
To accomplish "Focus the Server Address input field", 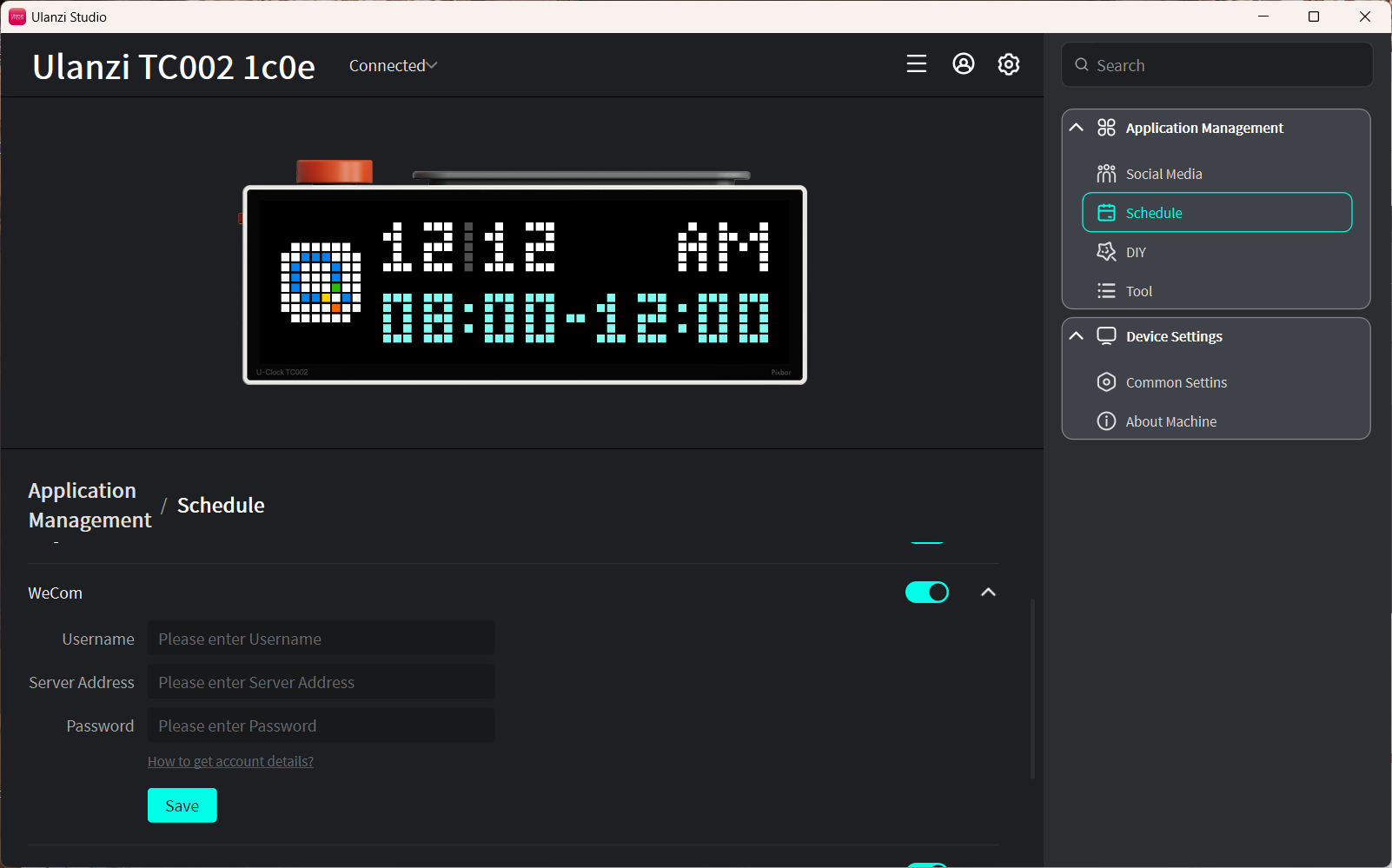I will point(321,682).
